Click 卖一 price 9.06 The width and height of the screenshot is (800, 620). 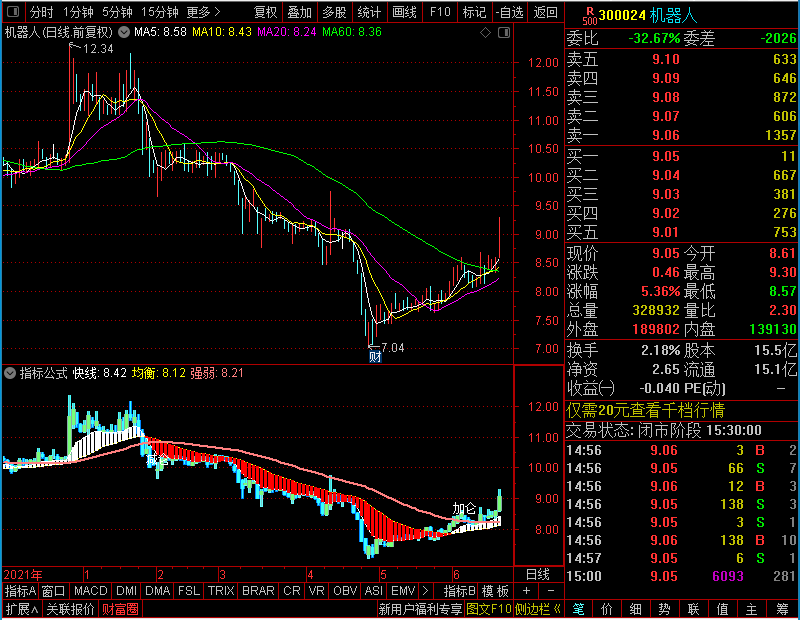666,135
